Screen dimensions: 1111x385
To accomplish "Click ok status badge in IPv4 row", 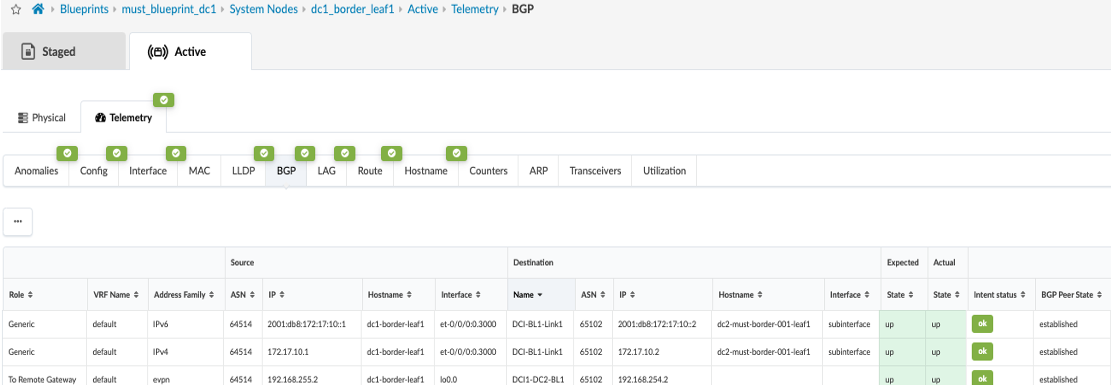I will point(982,351).
